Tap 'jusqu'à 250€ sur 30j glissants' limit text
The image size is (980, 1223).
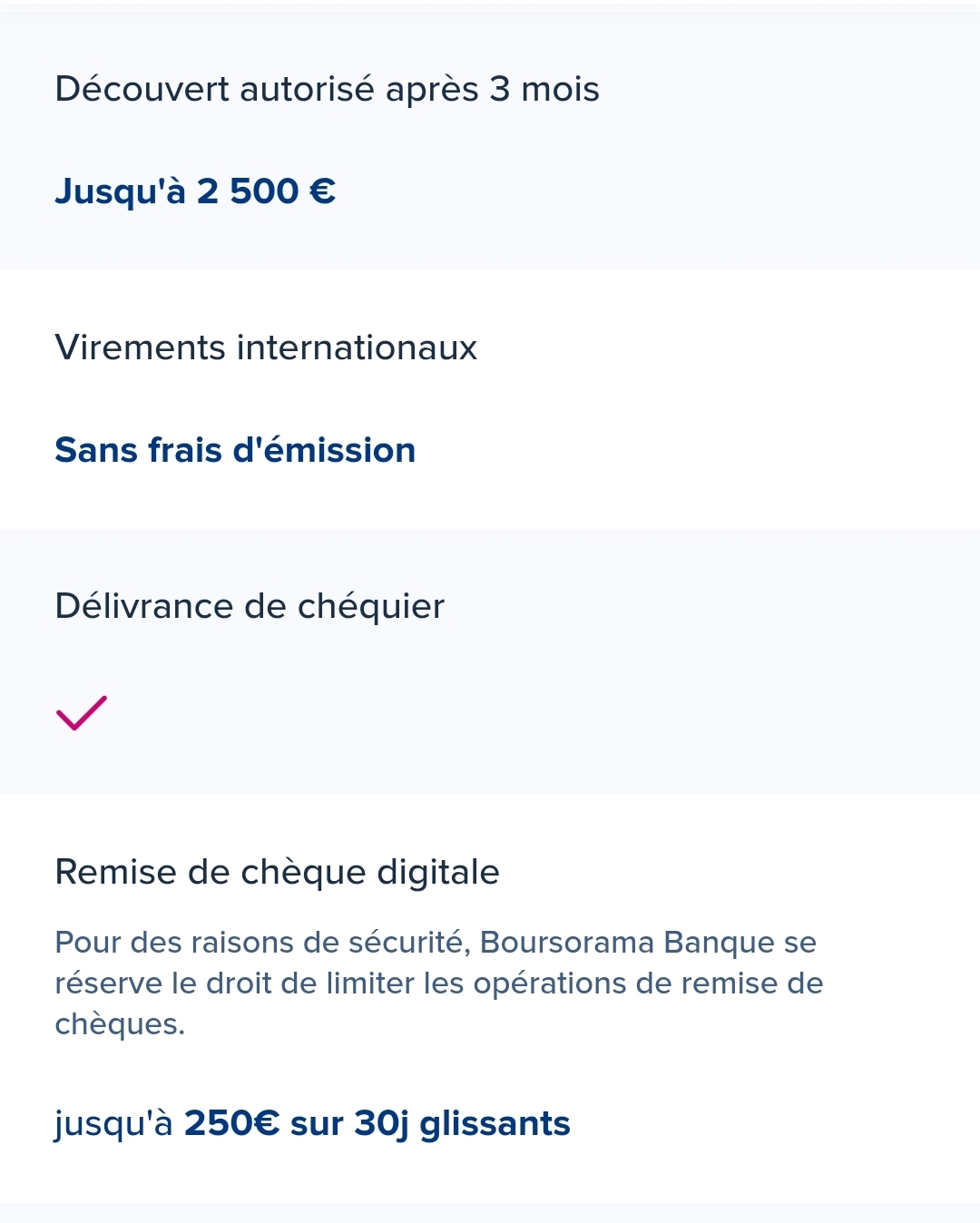[312, 1123]
